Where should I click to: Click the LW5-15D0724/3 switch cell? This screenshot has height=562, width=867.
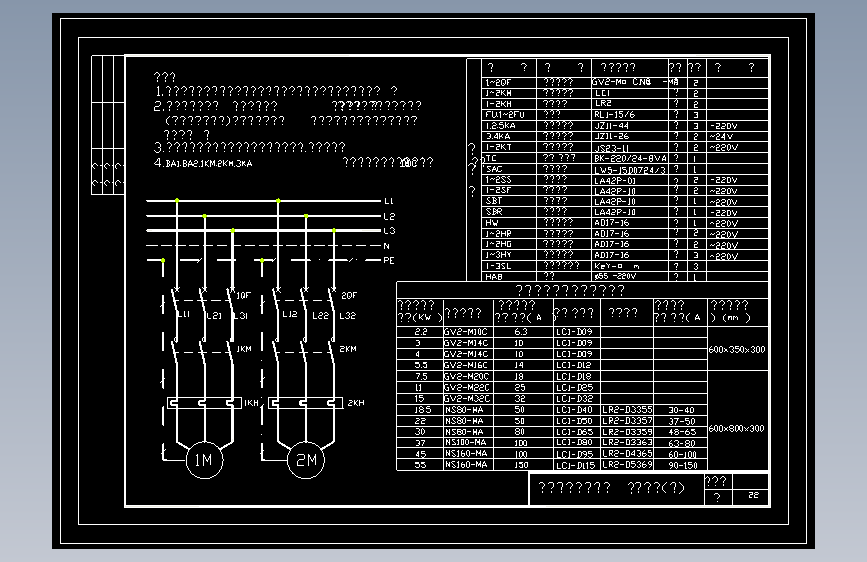click(630, 170)
